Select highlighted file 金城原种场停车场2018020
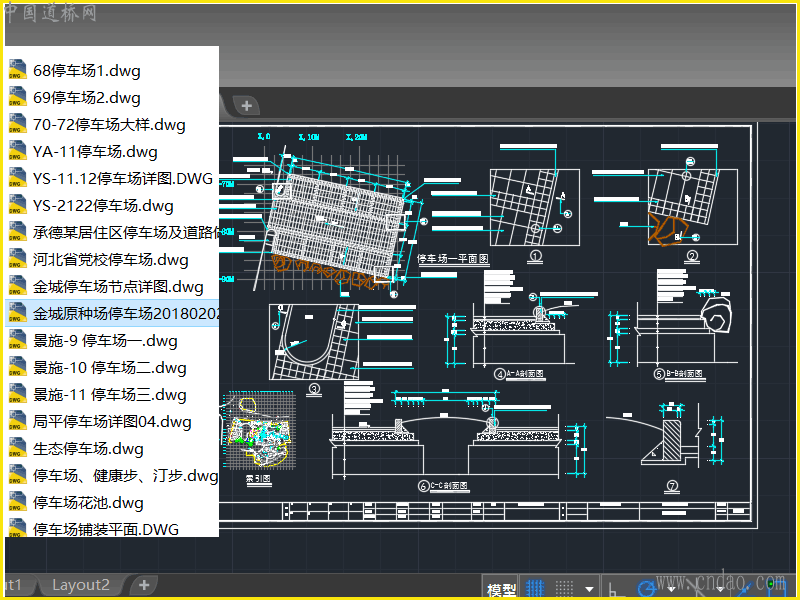The width and height of the screenshot is (800, 600). (x=112, y=313)
